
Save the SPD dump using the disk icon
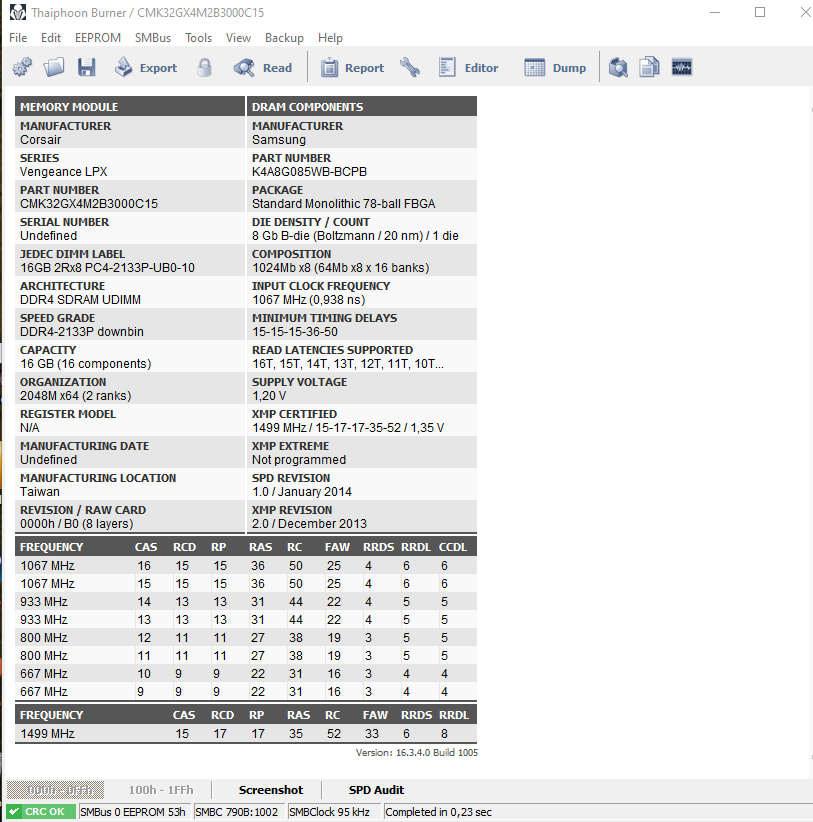pos(87,67)
